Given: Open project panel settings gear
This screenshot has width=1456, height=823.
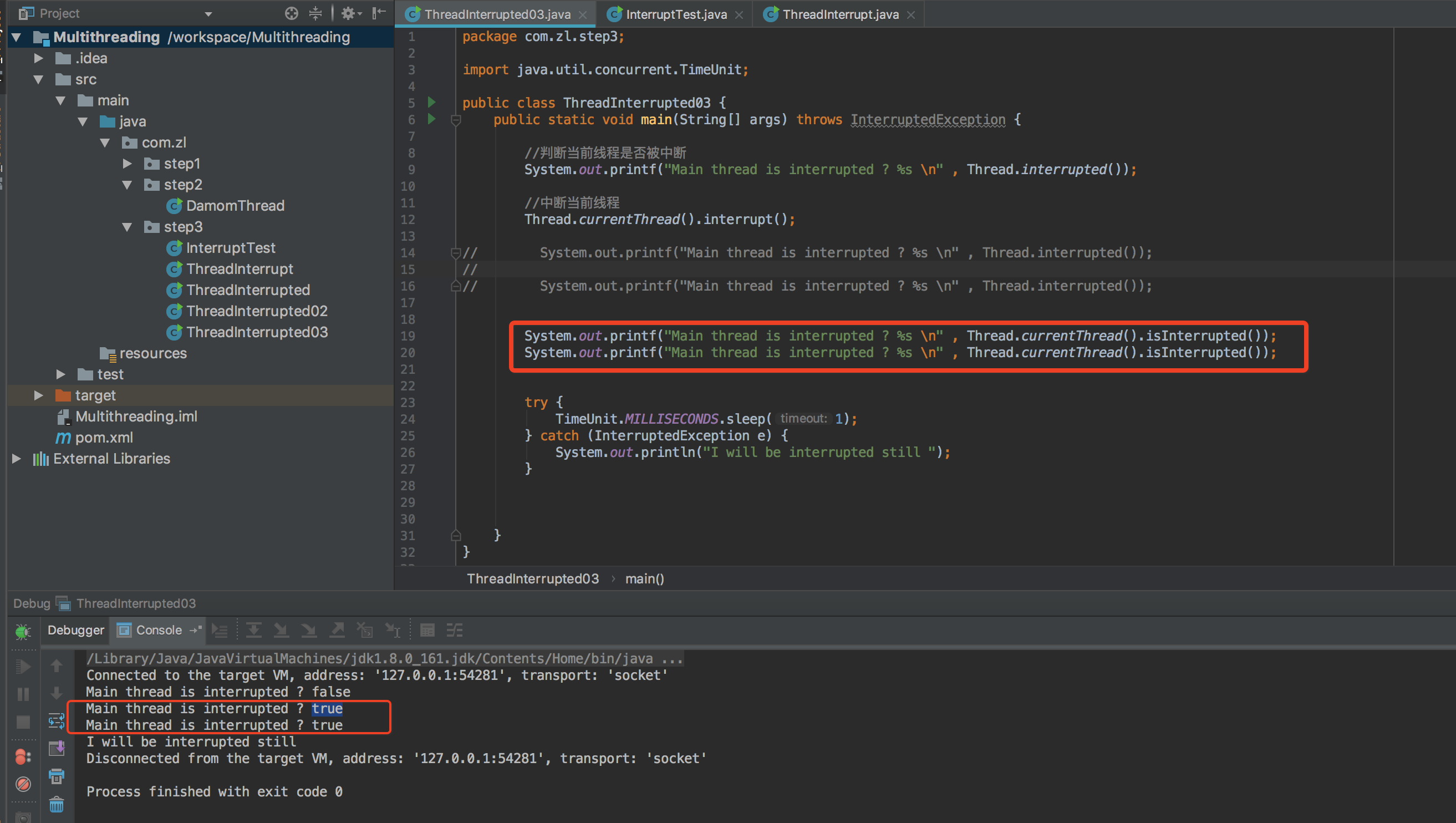Looking at the screenshot, I should point(349,13).
